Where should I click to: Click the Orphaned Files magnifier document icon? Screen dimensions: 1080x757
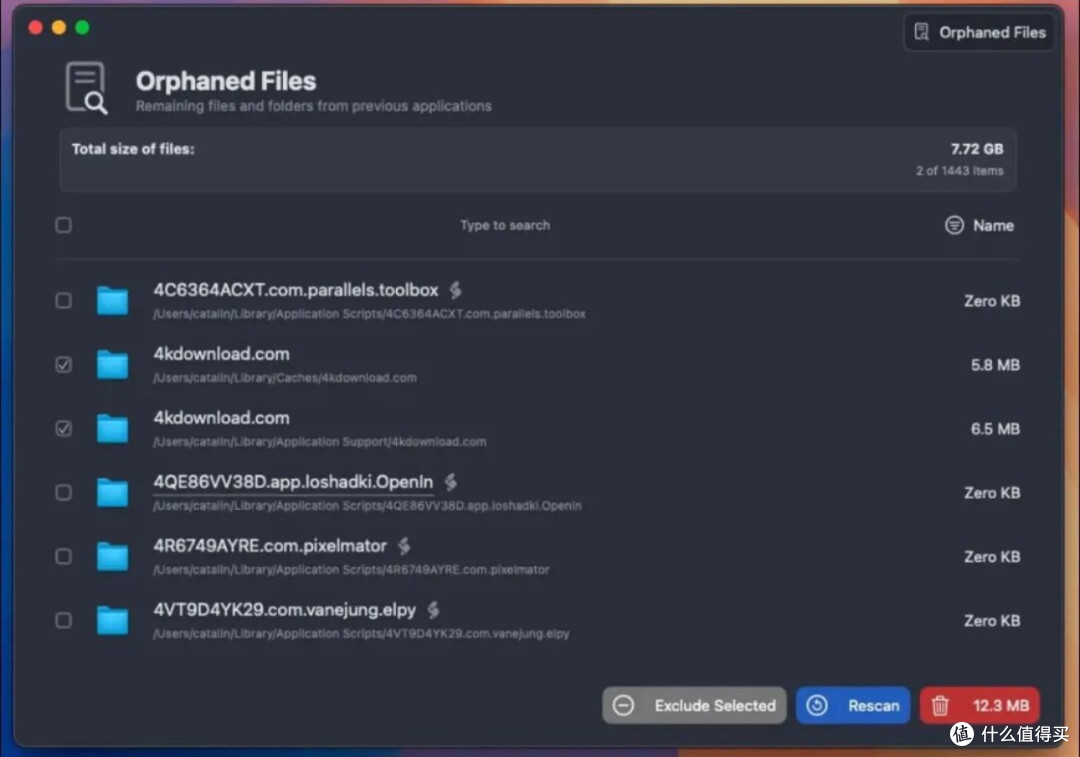pyautogui.click(x=86, y=87)
